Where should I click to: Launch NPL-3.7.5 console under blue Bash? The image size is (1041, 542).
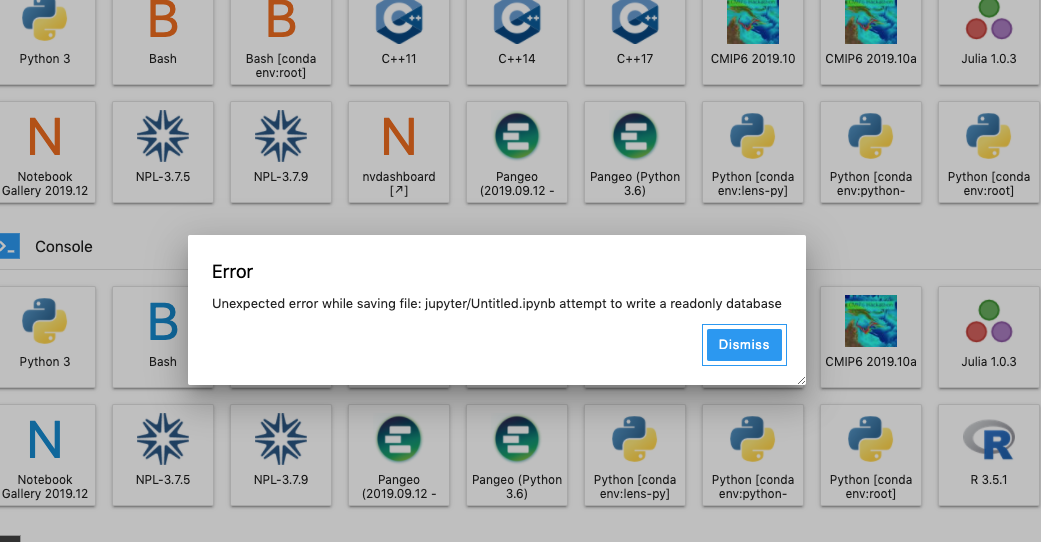(163, 456)
